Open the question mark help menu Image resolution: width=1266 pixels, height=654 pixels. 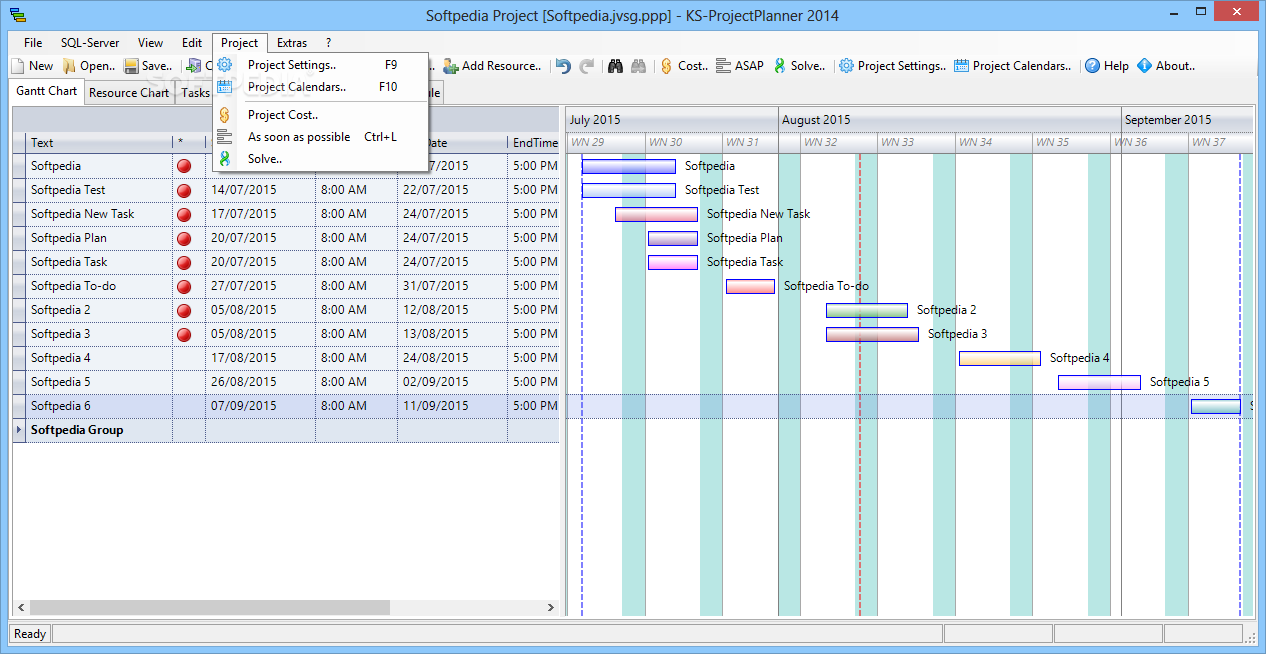click(x=328, y=43)
